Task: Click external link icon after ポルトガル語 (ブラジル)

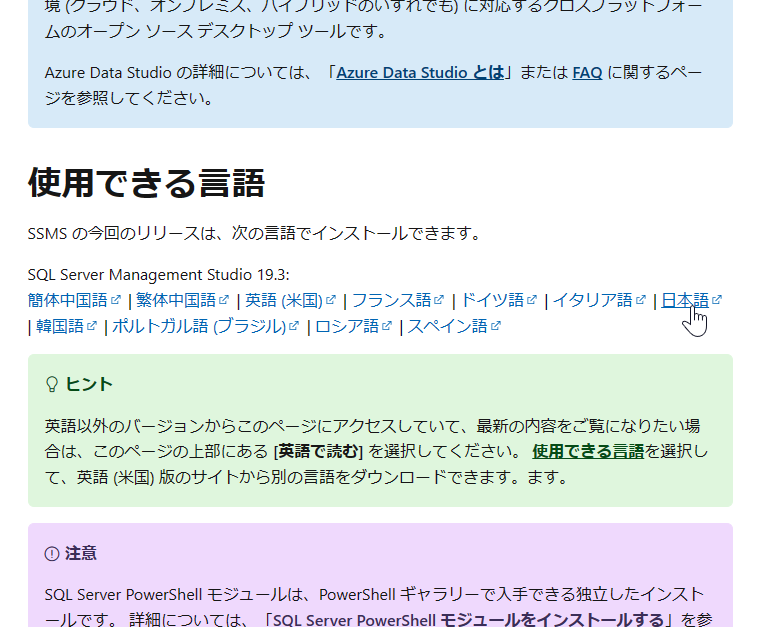Action: (x=294, y=325)
